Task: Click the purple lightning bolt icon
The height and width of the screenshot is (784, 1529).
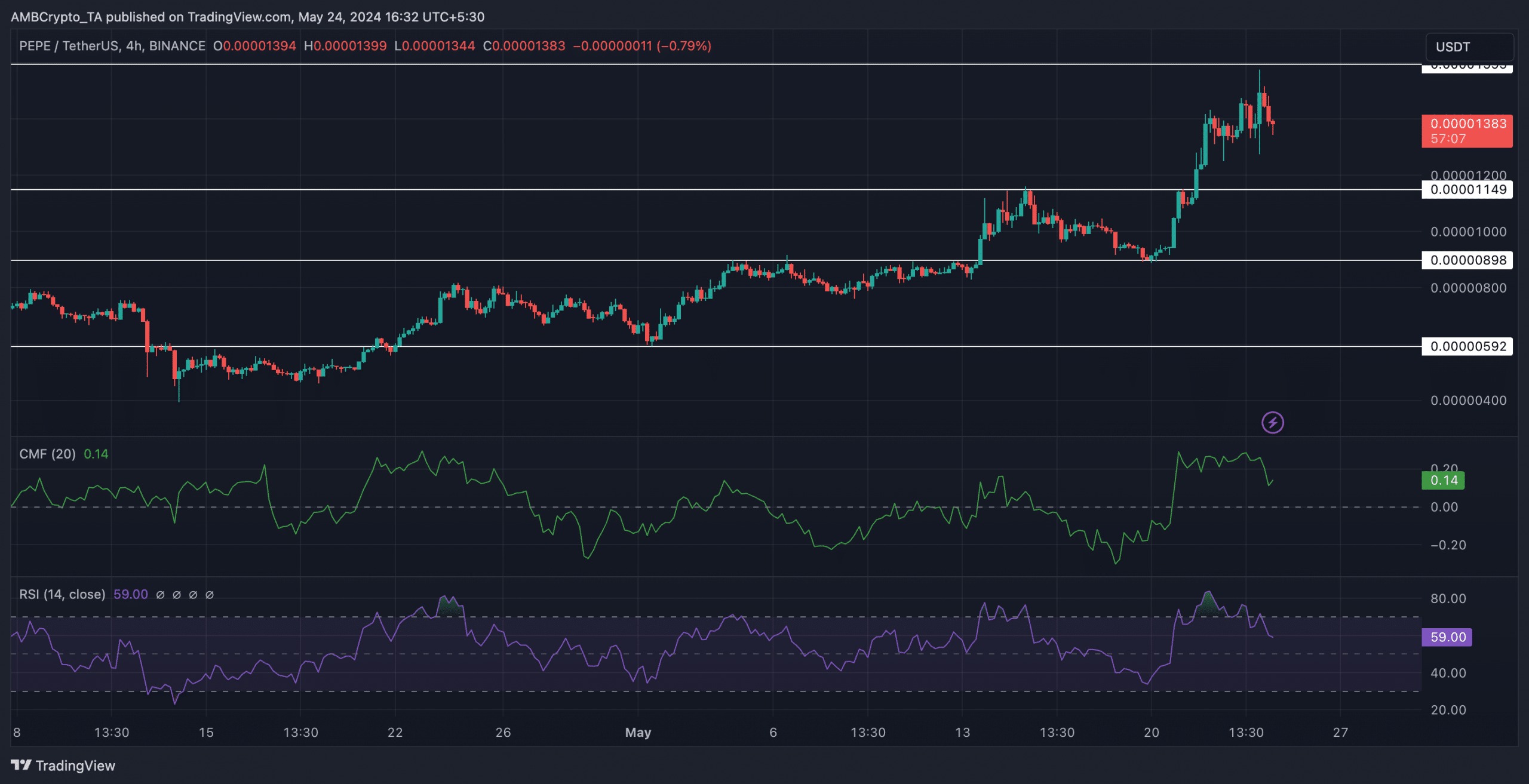Action: coord(1273,423)
